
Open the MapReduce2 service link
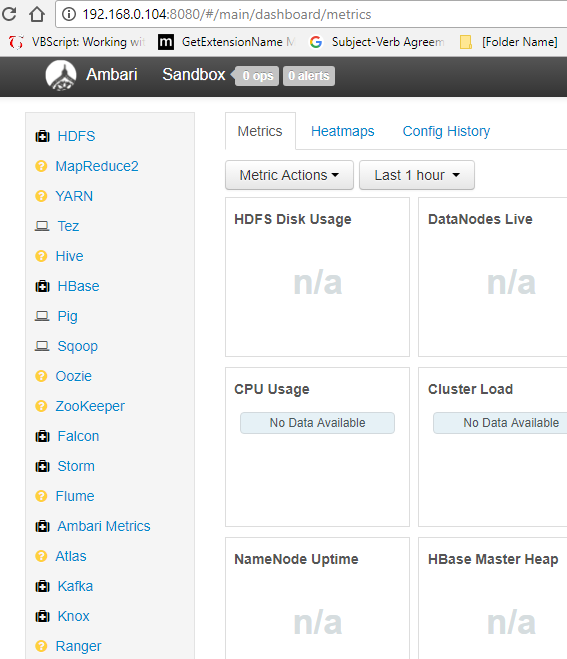tap(97, 166)
